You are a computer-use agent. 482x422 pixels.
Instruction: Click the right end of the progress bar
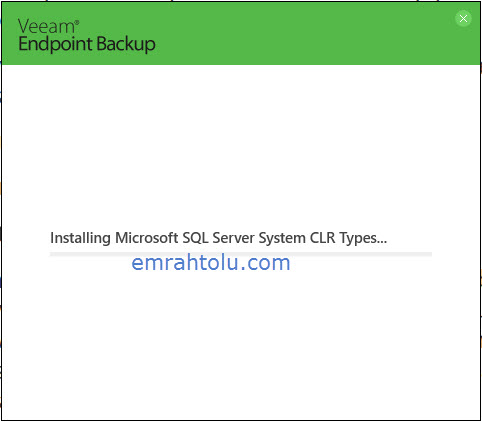(x=429, y=254)
